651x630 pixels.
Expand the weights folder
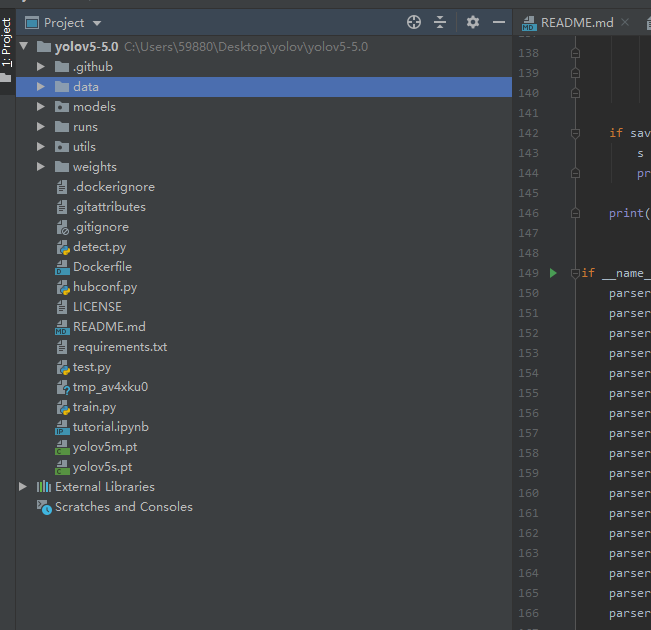point(41,167)
